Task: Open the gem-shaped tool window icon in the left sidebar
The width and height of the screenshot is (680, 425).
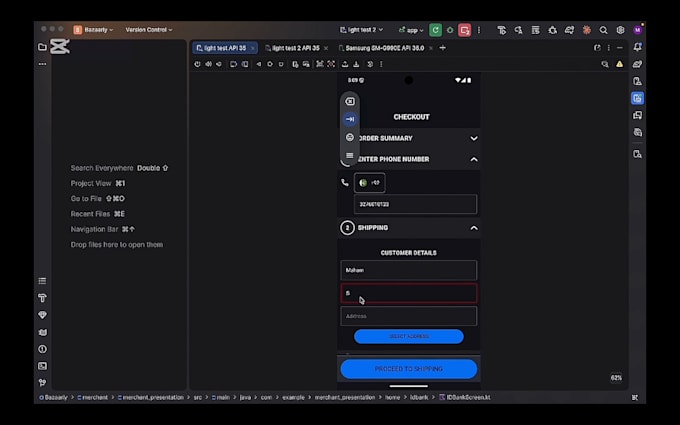Action: [42, 315]
